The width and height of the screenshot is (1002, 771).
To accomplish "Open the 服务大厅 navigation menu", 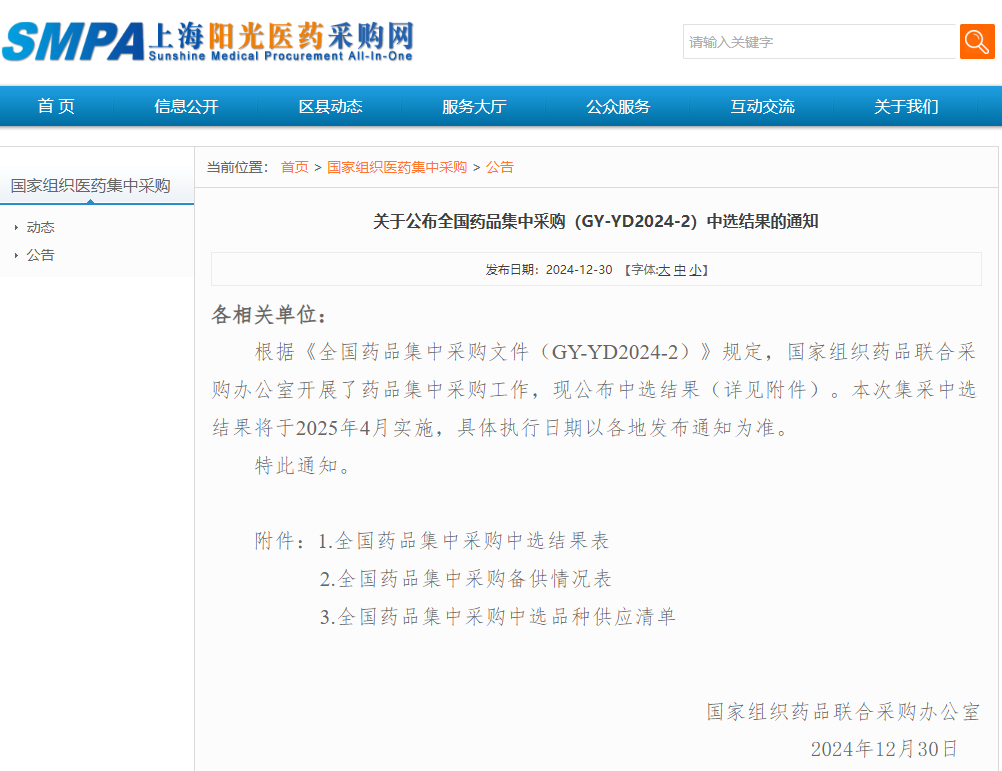I will pos(474,106).
